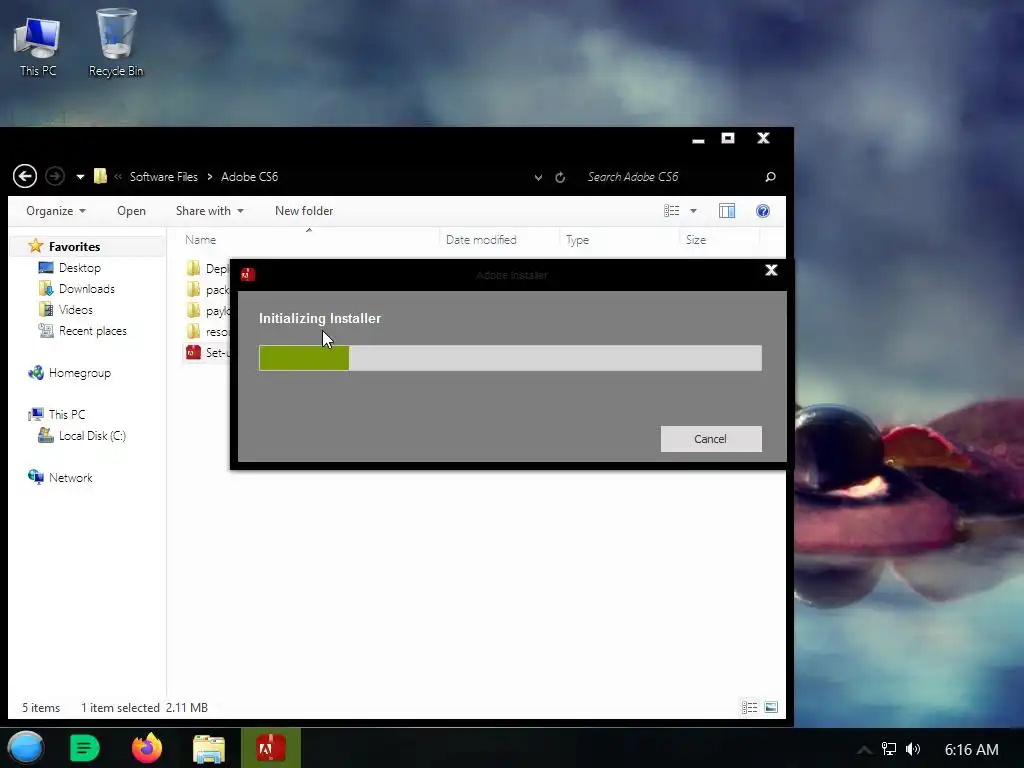Open recent locations dropdown arrow
Viewport: 1024px width, 768px height.
[80, 177]
